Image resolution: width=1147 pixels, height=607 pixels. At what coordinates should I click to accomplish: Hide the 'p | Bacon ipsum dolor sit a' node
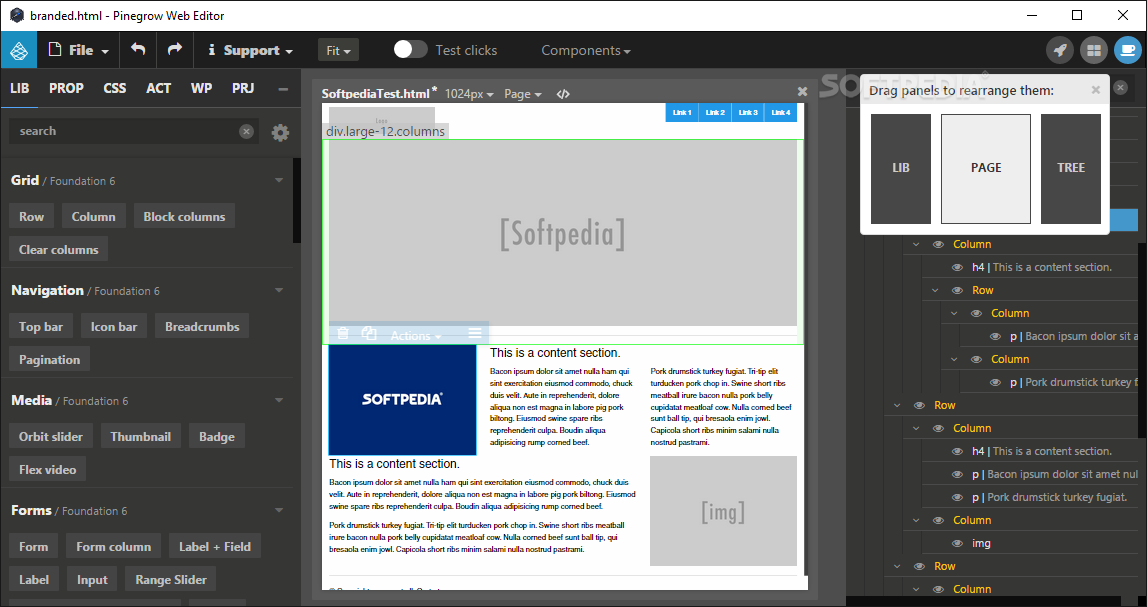point(995,336)
